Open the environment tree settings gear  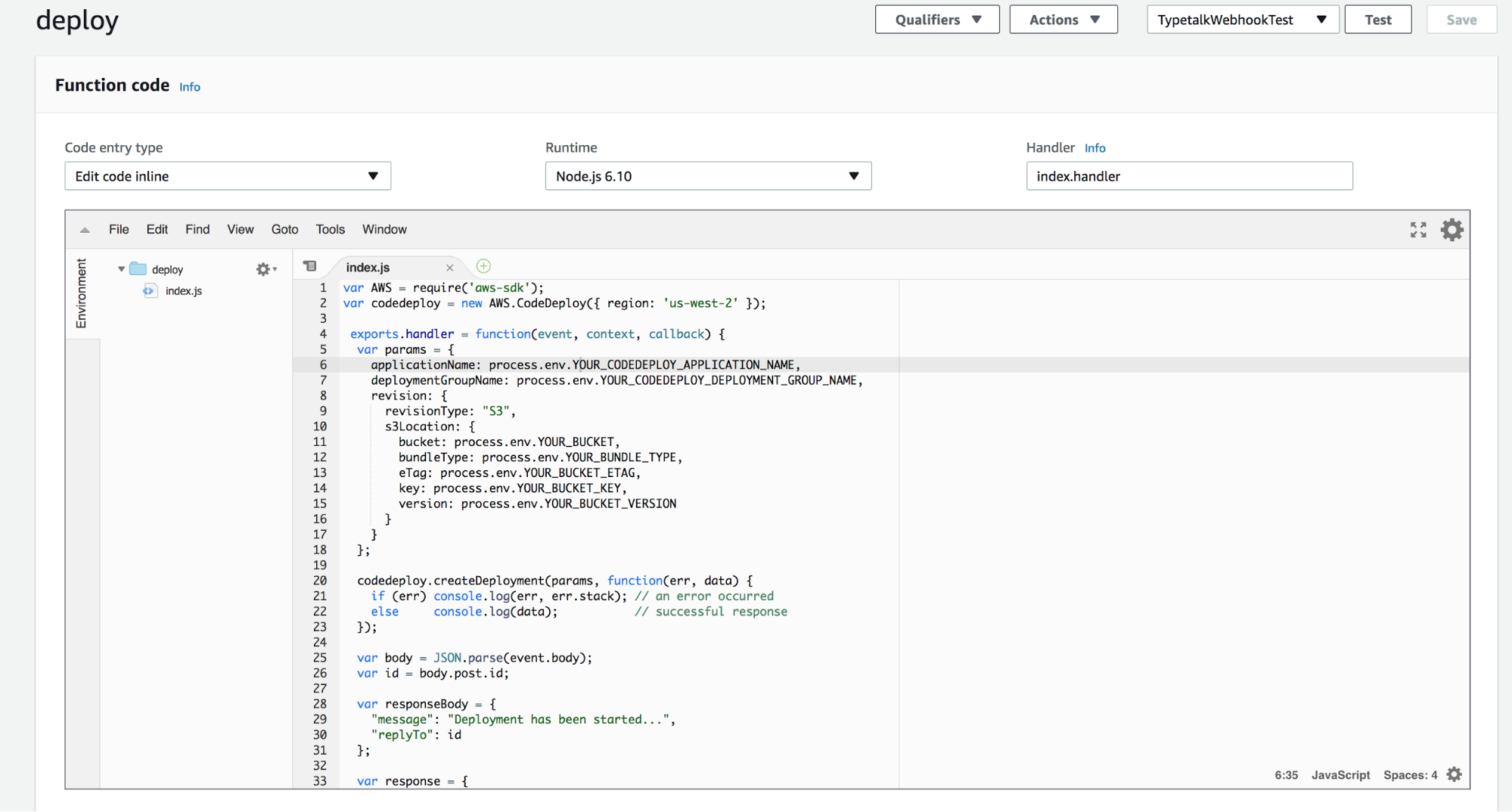[x=265, y=269]
